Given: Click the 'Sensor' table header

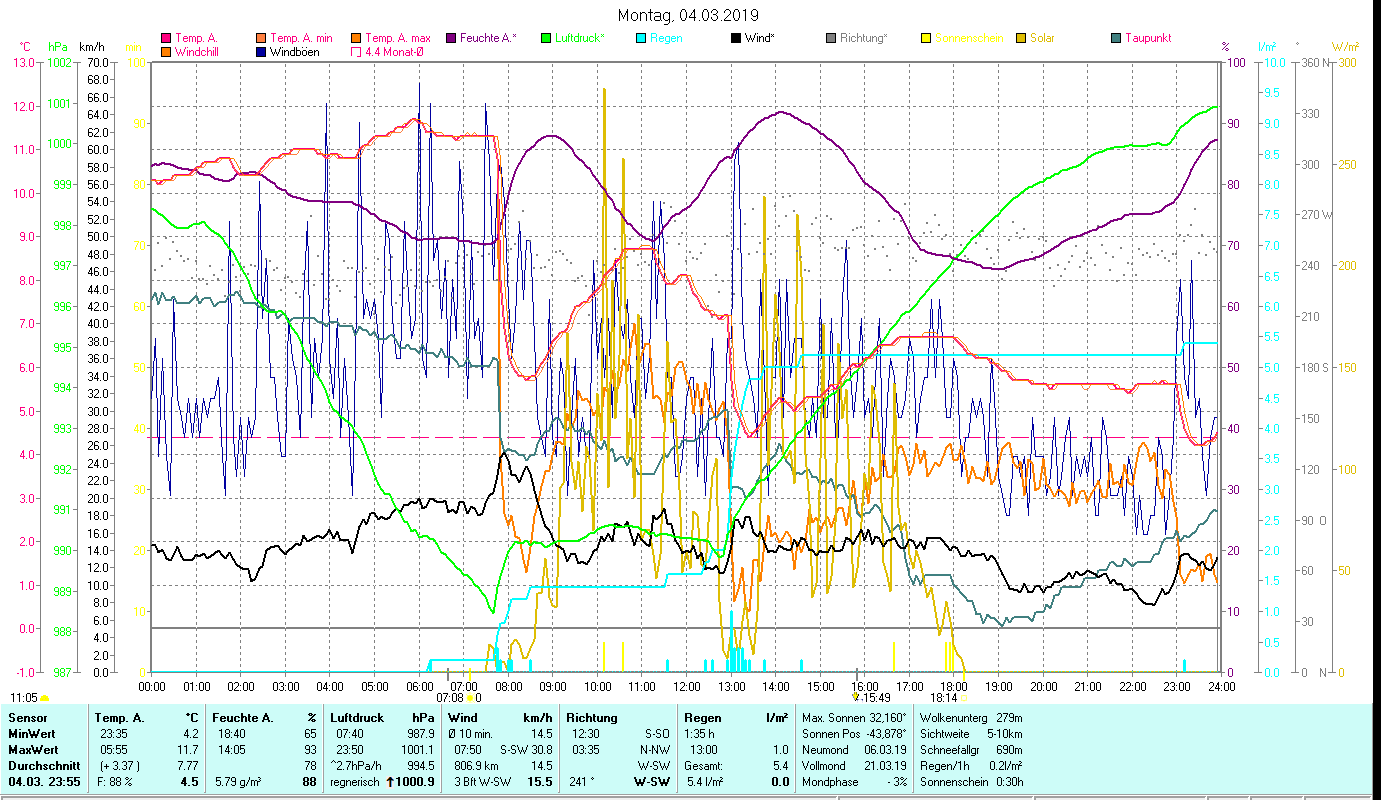Looking at the screenshot, I should [x=27, y=718].
